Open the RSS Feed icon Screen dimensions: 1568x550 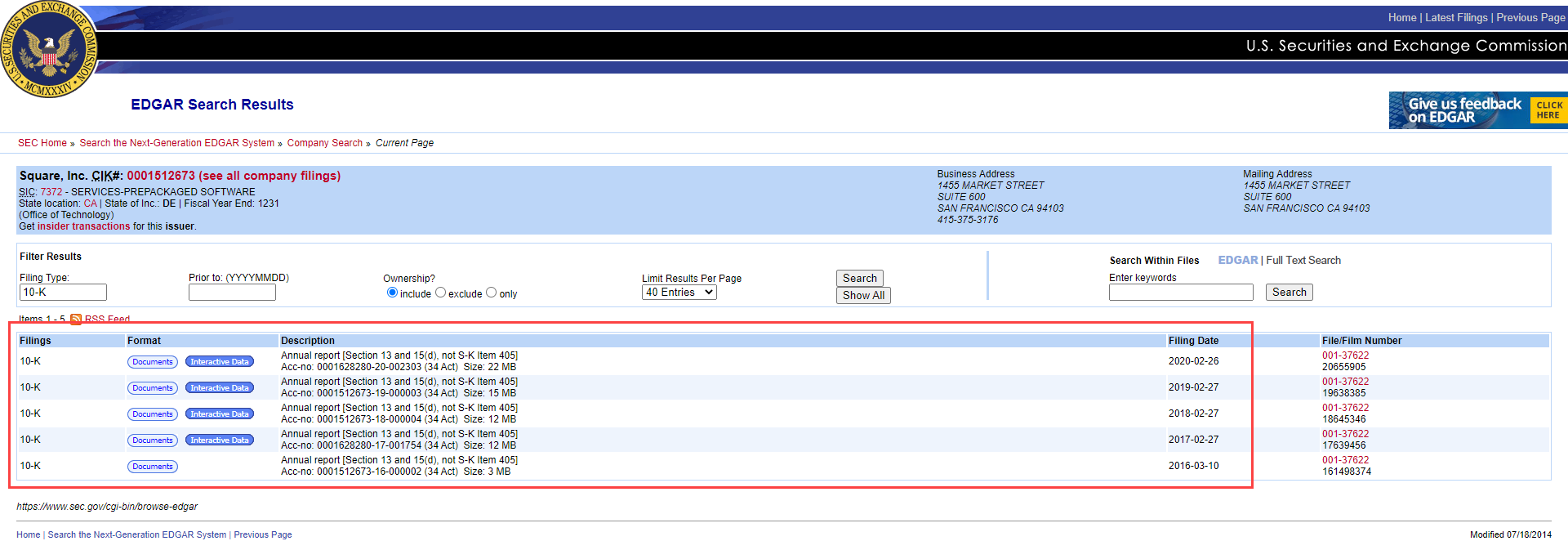tap(76, 320)
